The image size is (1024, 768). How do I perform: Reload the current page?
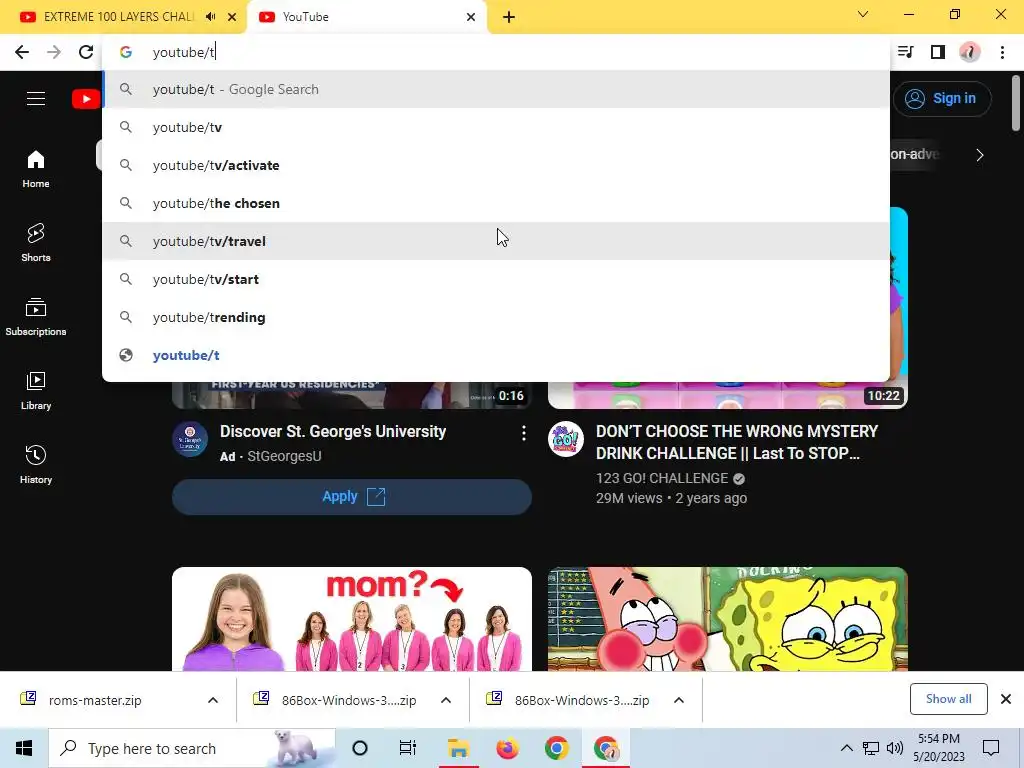86,52
